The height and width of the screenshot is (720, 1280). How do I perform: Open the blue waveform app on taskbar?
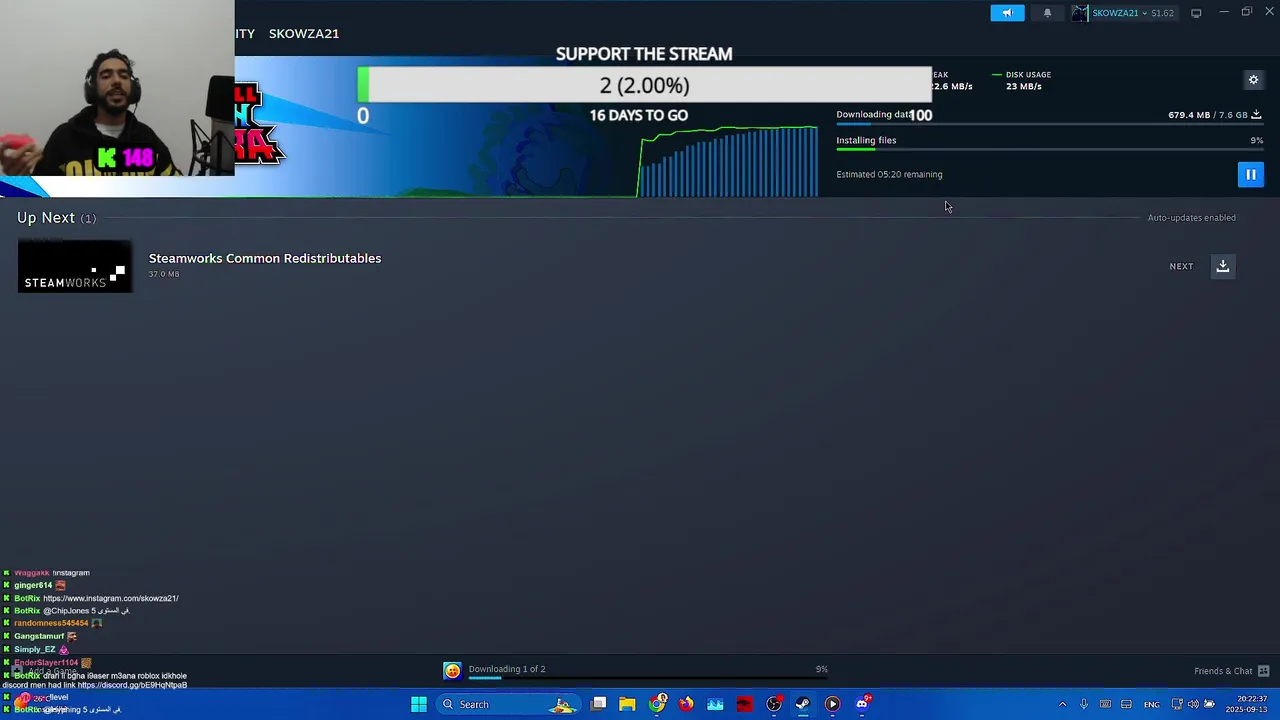(x=715, y=704)
